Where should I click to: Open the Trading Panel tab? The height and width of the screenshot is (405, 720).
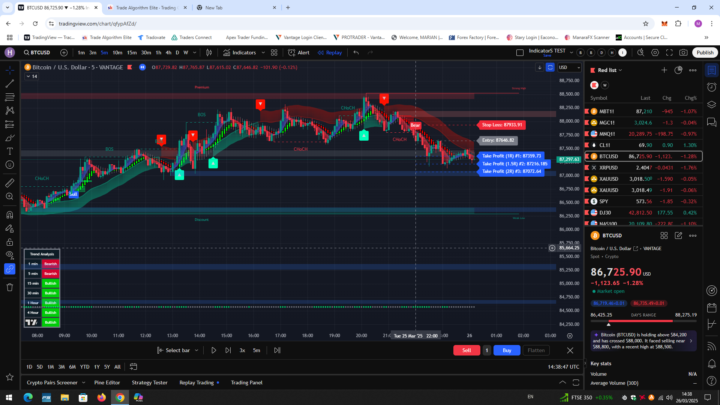[247, 382]
